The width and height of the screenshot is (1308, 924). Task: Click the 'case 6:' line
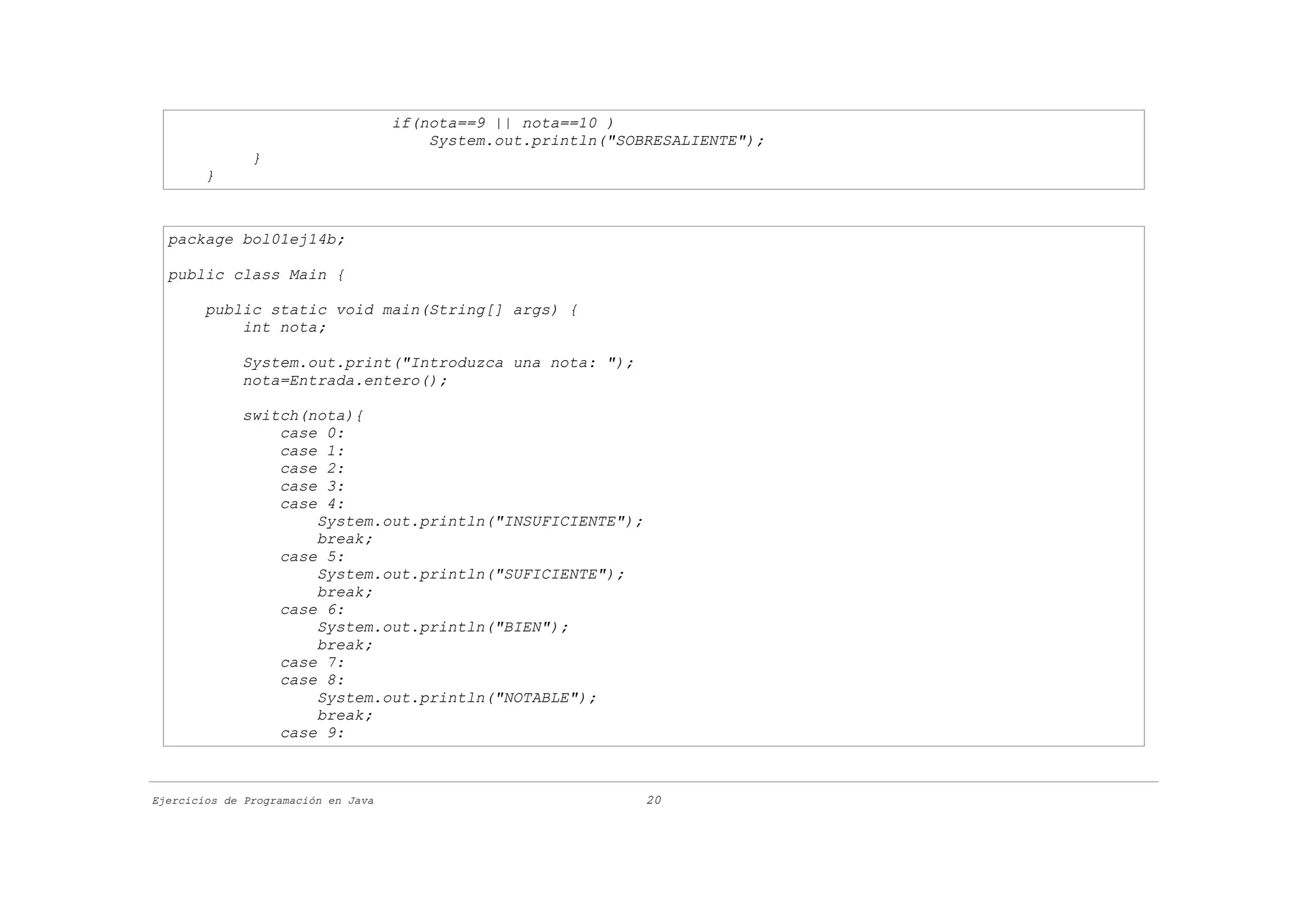312,610
